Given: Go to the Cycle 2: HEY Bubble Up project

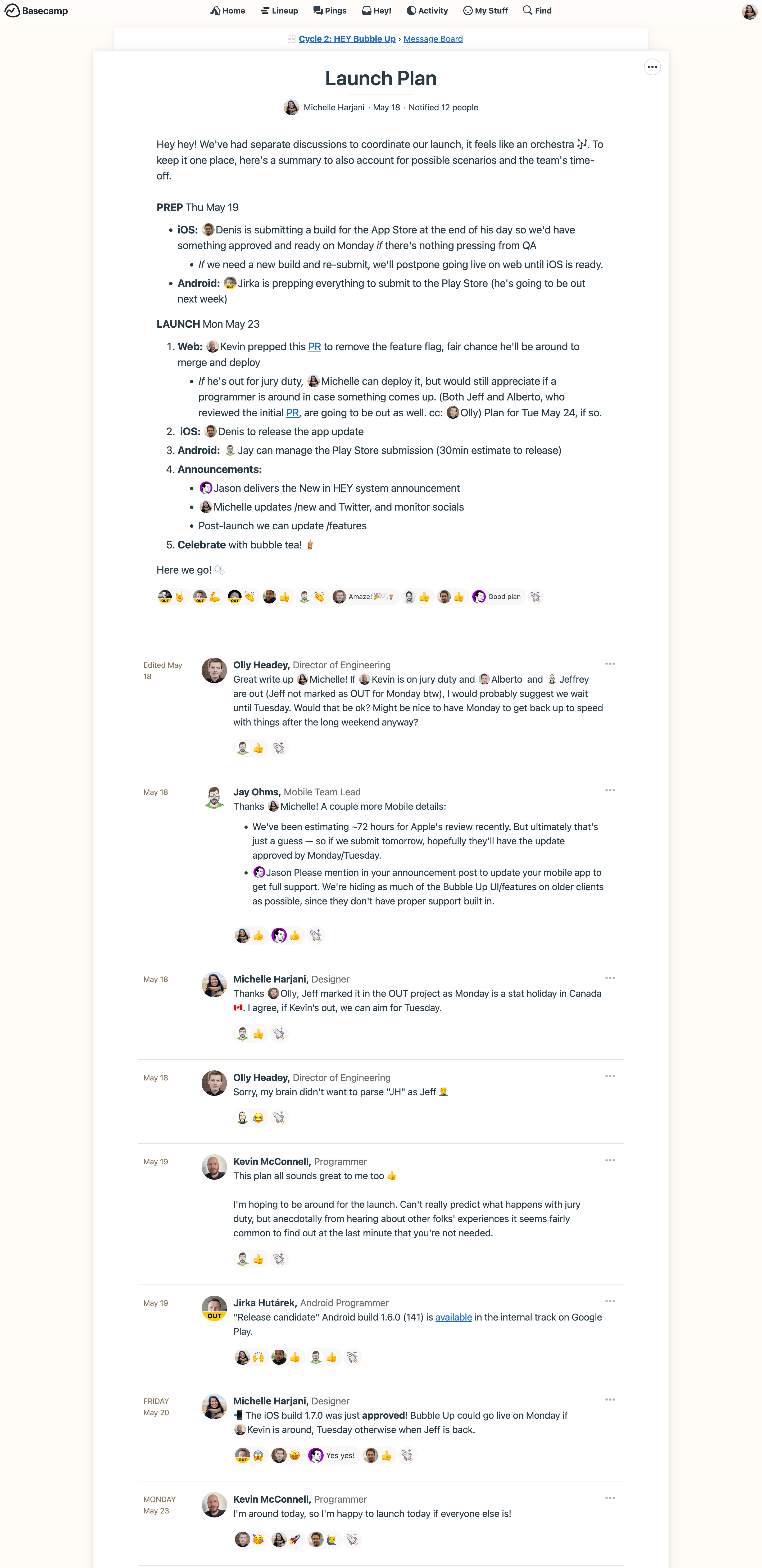Looking at the screenshot, I should coord(347,39).
